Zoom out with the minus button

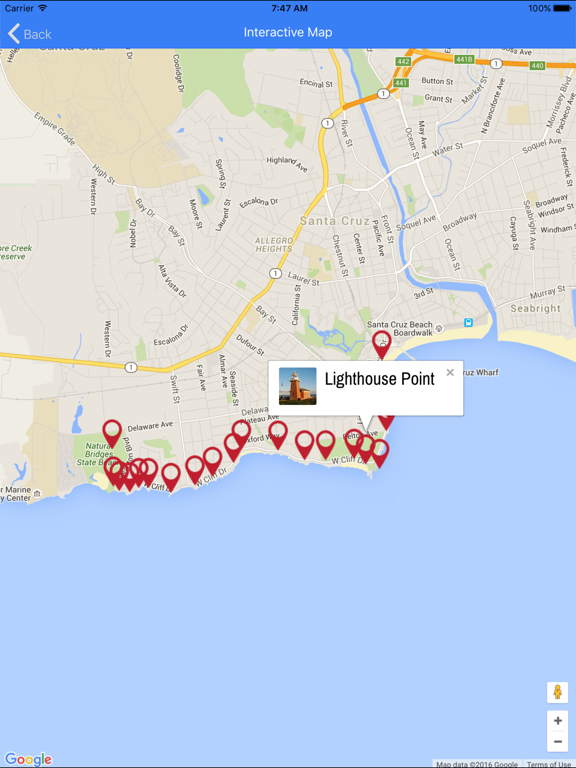557,741
